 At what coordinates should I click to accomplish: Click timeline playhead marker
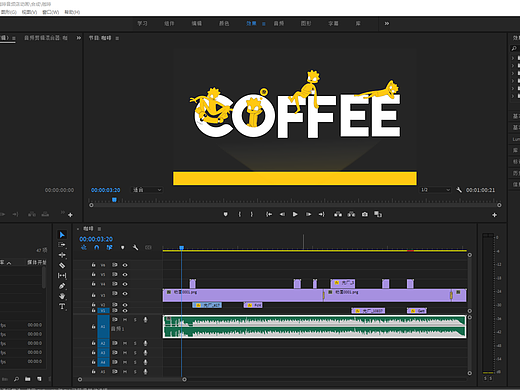coord(181,248)
